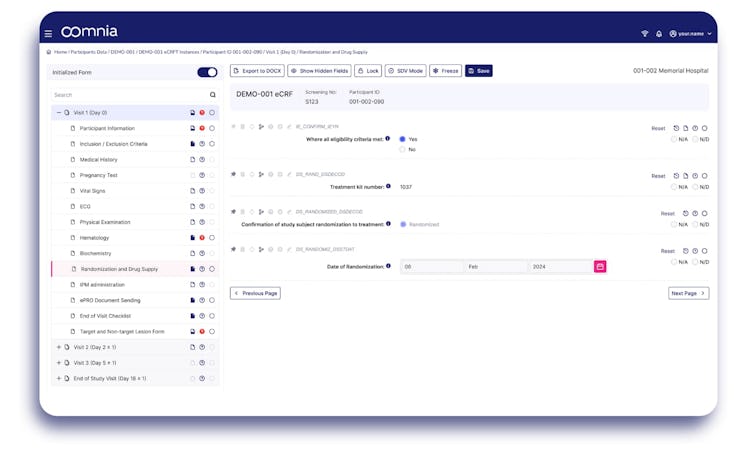The width and height of the screenshot is (742, 450).
Task: Reset the Treatment kit number field
Action: pos(658,176)
